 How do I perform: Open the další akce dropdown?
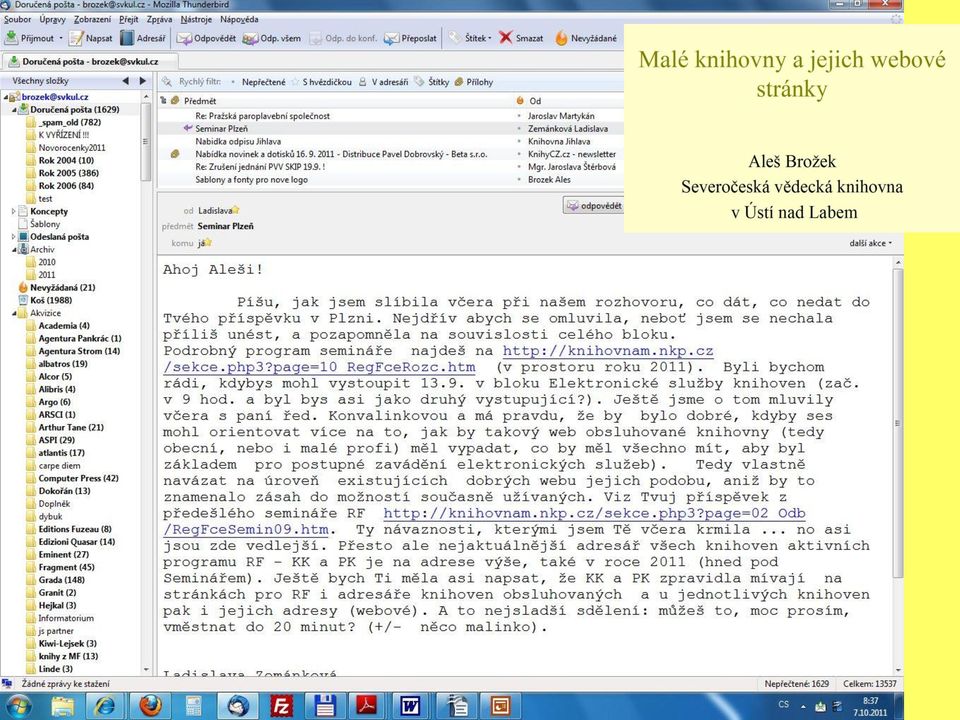(871, 243)
